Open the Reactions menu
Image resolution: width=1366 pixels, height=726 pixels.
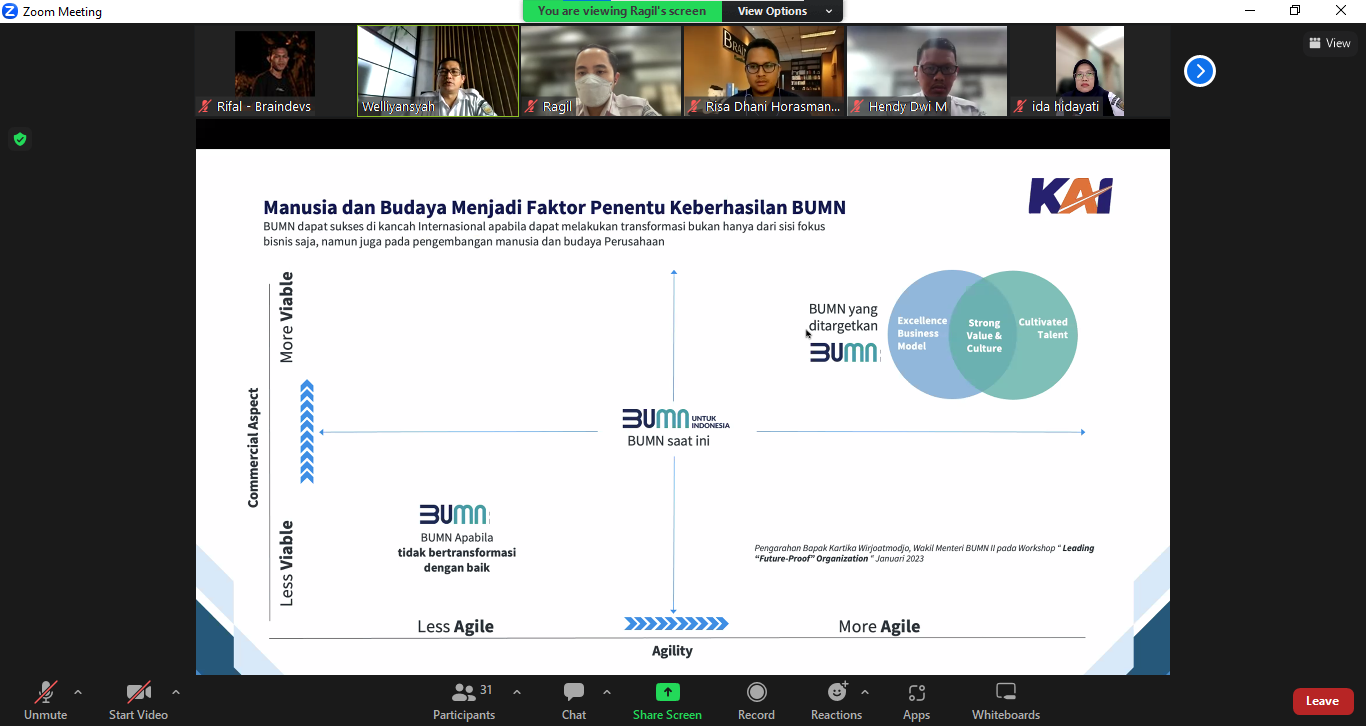[x=836, y=700]
